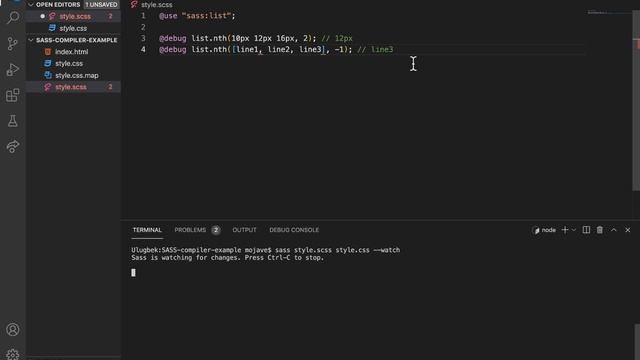
Task: Click line number 1 in the gutter
Action: point(143,16)
